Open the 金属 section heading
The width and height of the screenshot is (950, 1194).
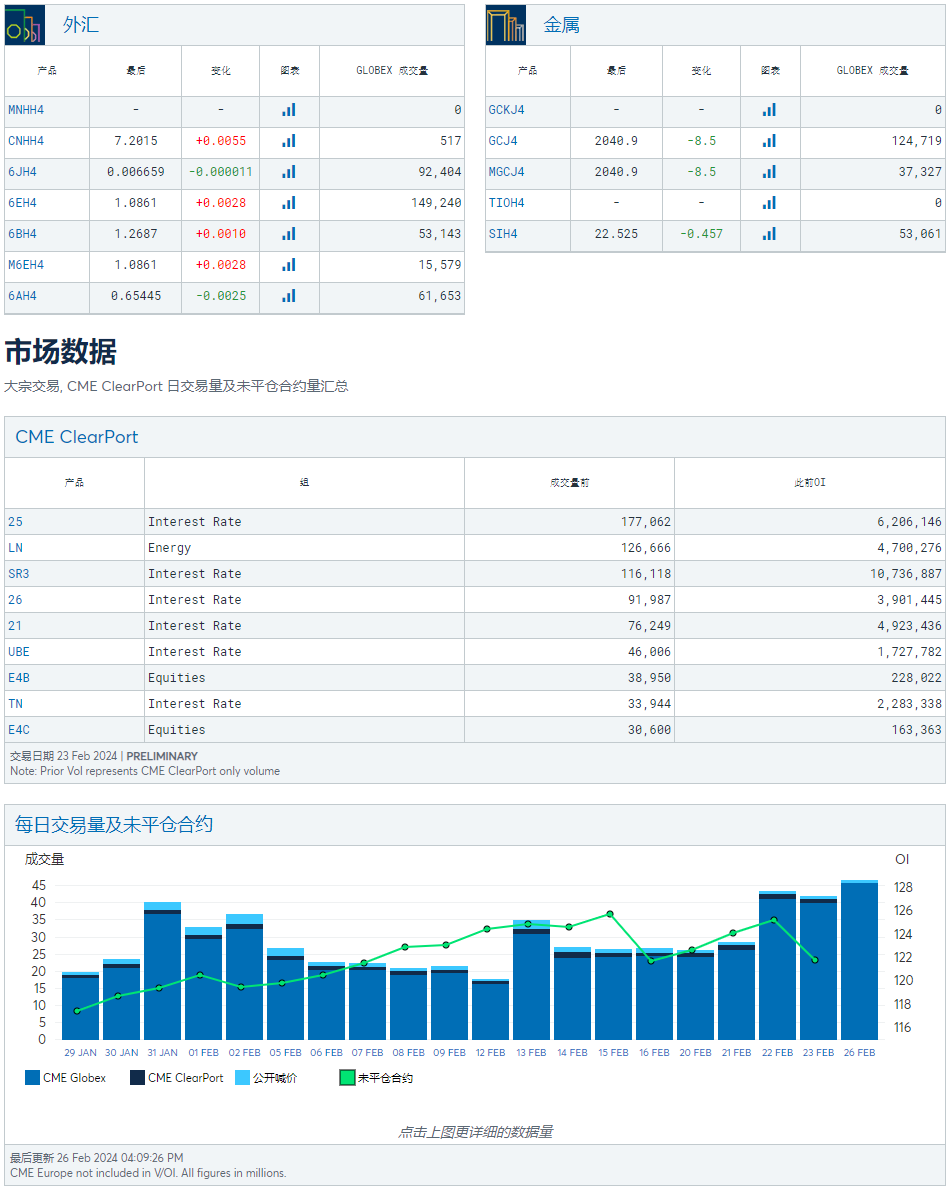pos(562,25)
